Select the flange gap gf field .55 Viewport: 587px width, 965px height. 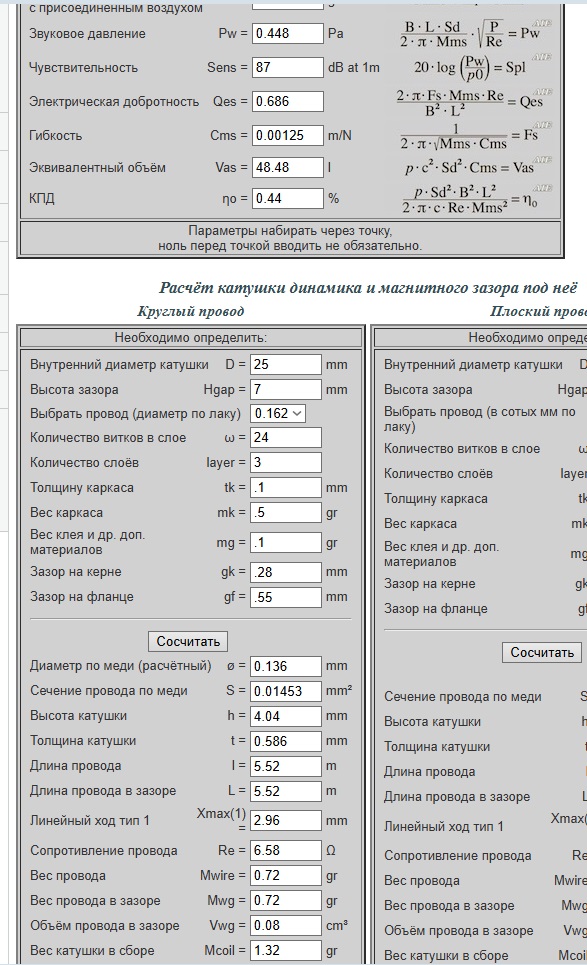point(286,597)
